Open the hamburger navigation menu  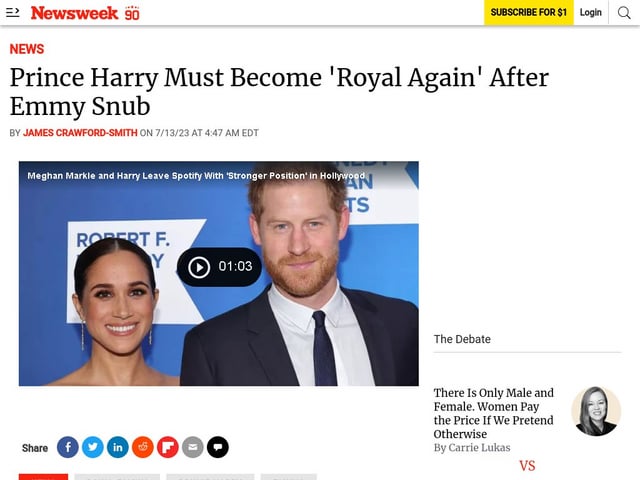(13, 12)
